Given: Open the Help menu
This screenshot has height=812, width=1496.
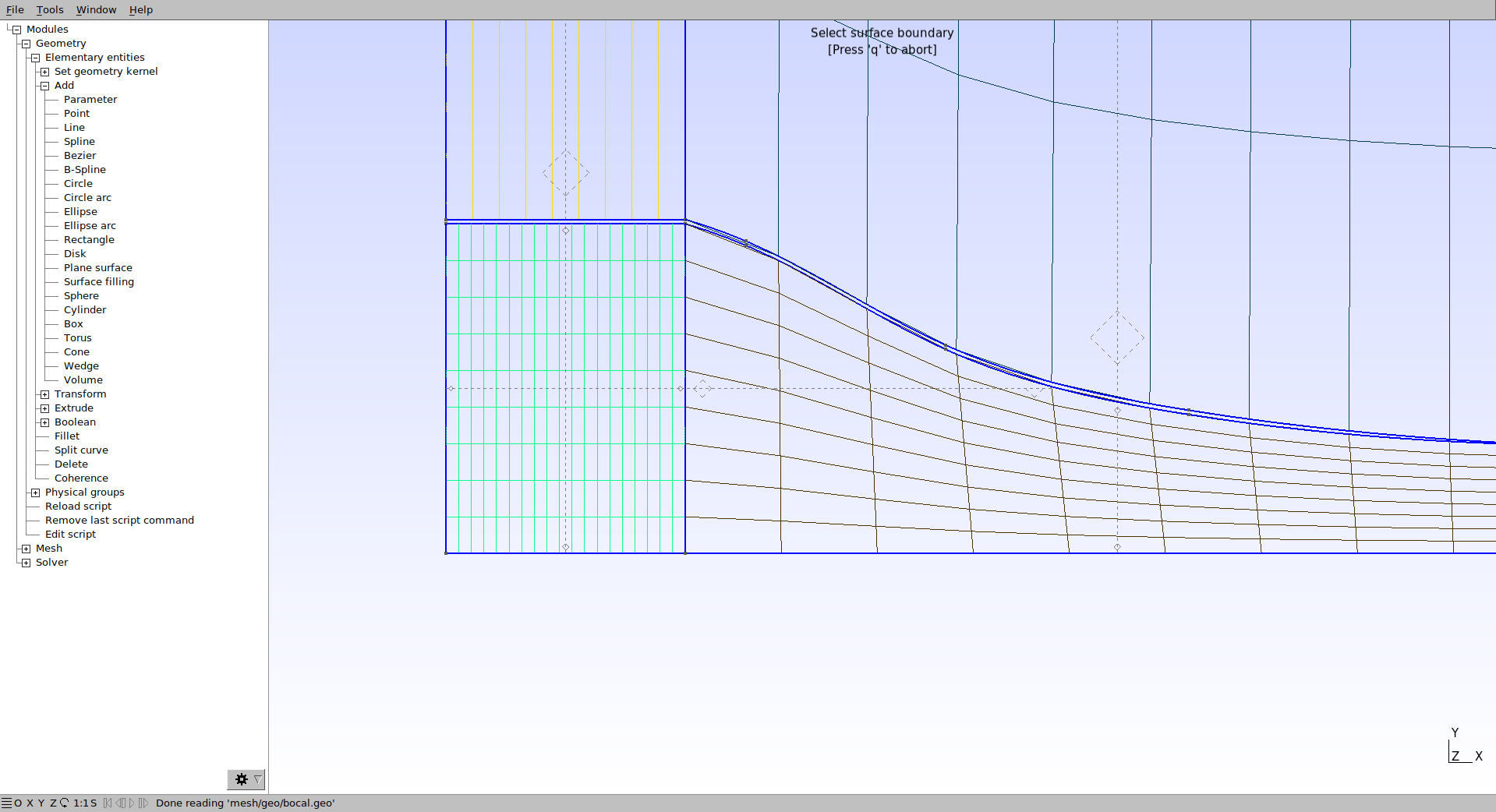Looking at the screenshot, I should (141, 10).
